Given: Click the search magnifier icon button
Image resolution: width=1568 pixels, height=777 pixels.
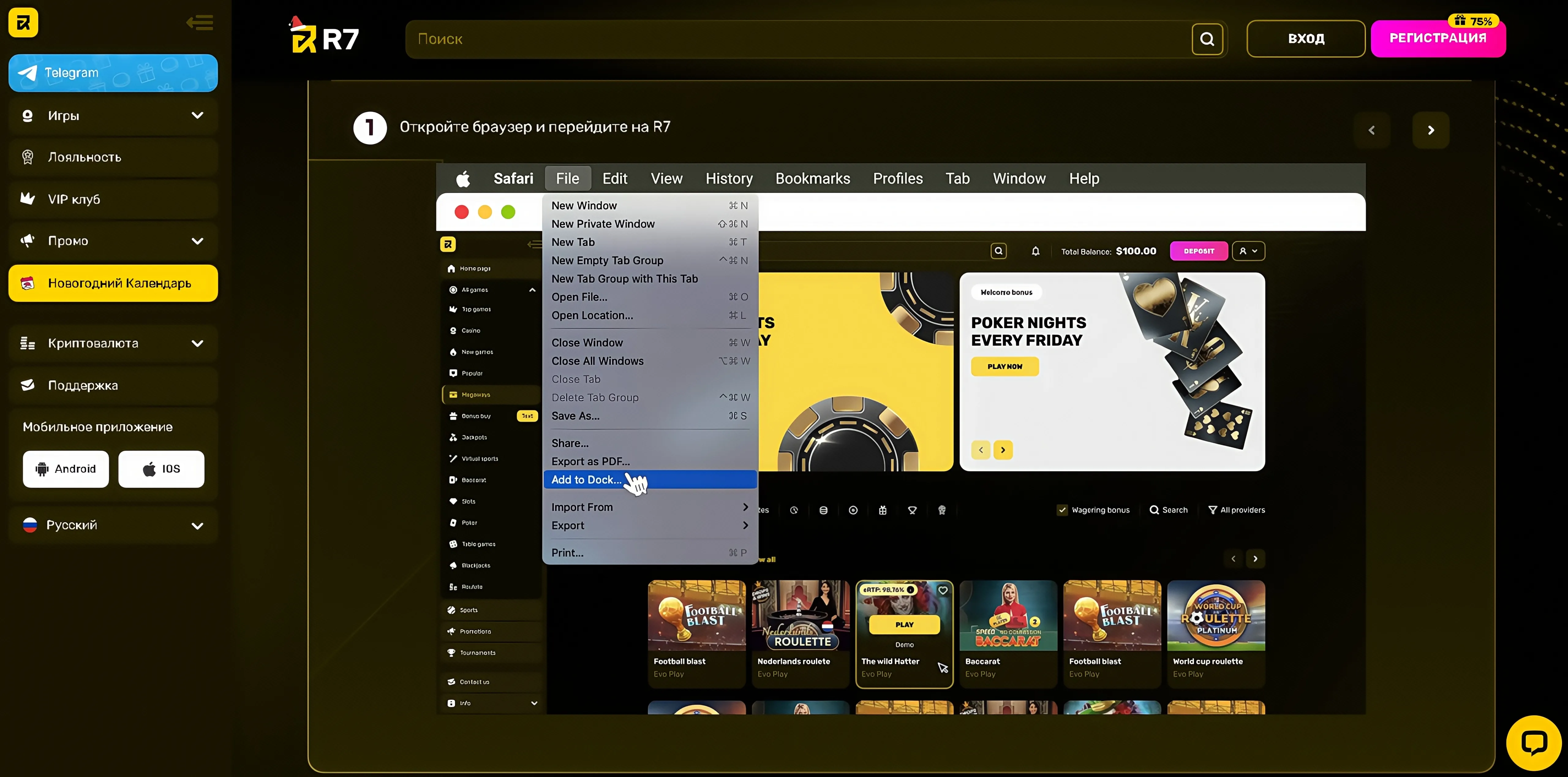Looking at the screenshot, I should point(1207,39).
